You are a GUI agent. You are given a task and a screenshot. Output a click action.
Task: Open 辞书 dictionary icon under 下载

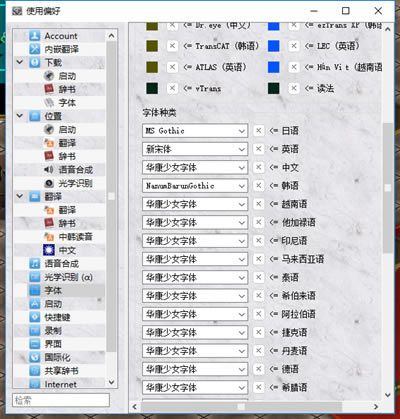(49, 89)
